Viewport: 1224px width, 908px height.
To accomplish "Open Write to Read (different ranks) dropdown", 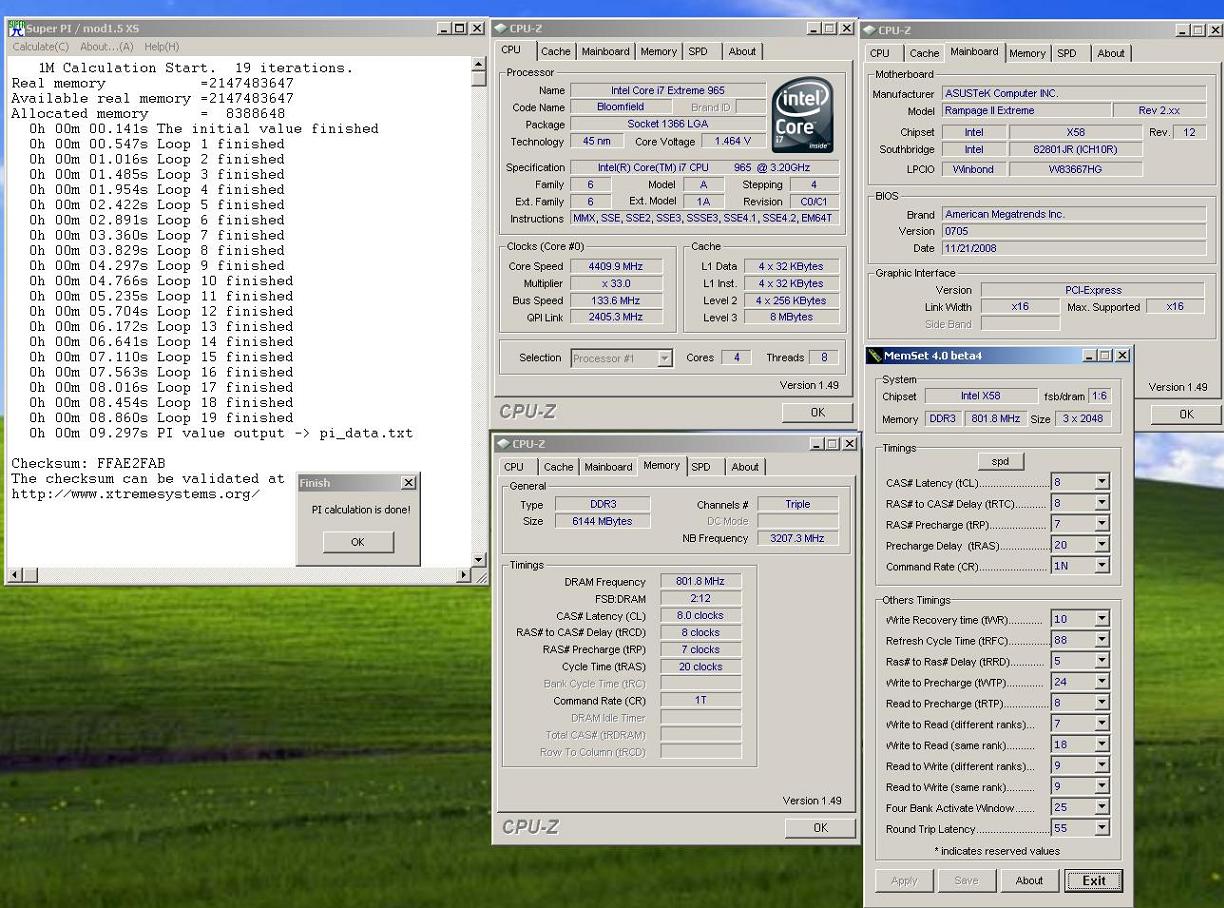I will point(1102,723).
